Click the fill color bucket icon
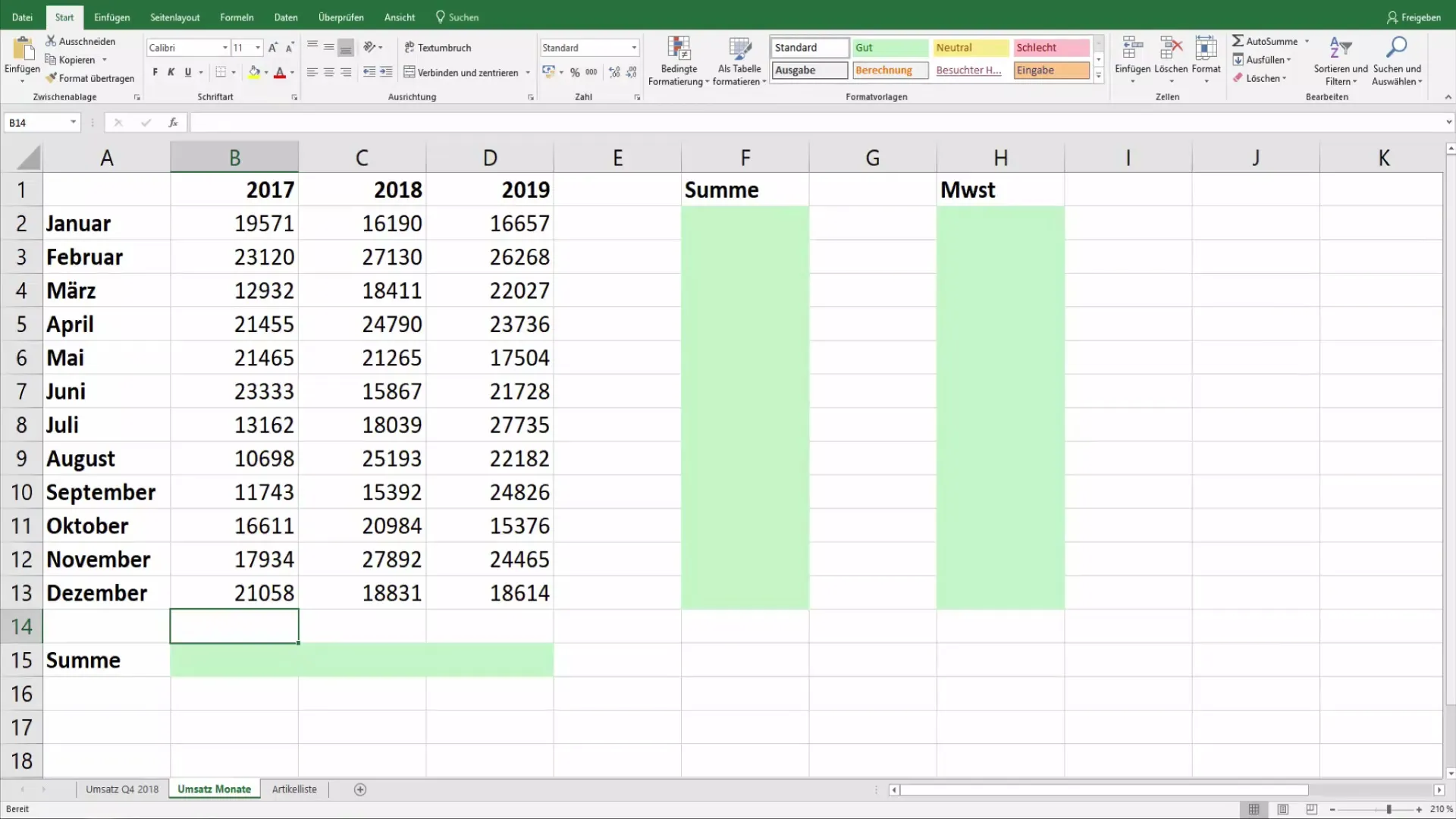The image size is (1456, 819). click(255, 72)
